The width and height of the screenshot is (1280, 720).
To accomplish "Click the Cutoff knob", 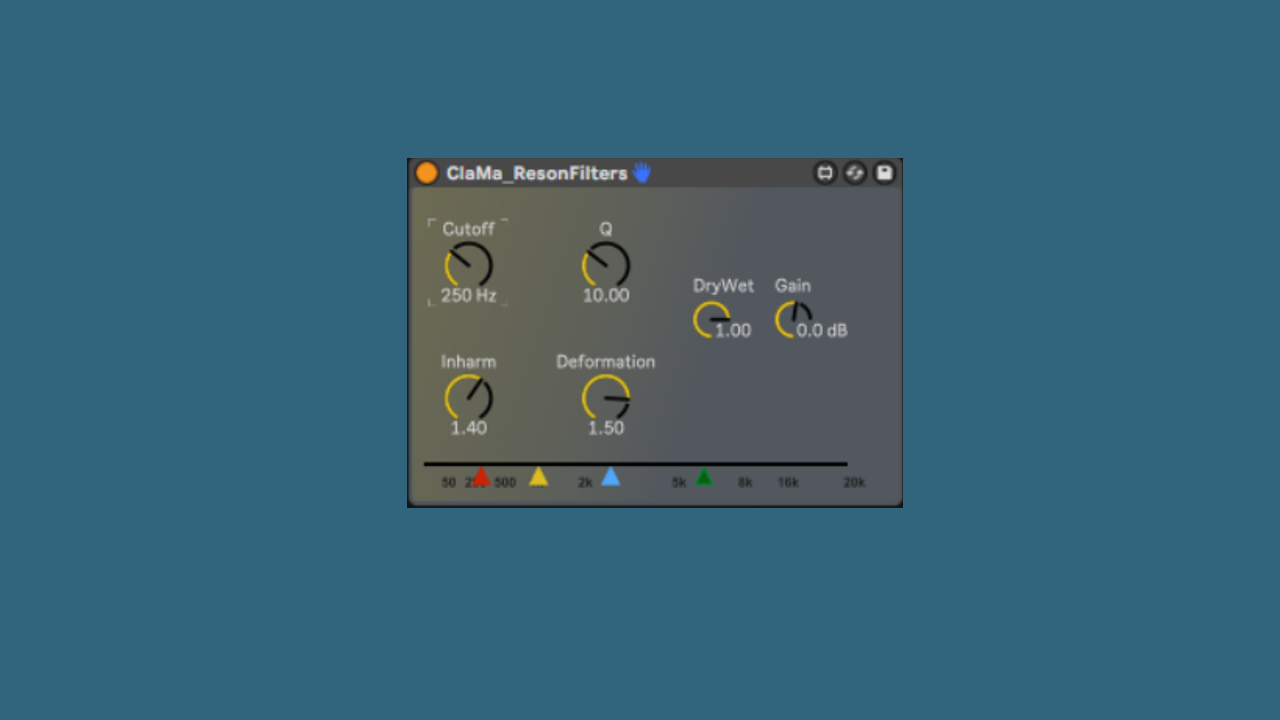I will click(468, 266).
